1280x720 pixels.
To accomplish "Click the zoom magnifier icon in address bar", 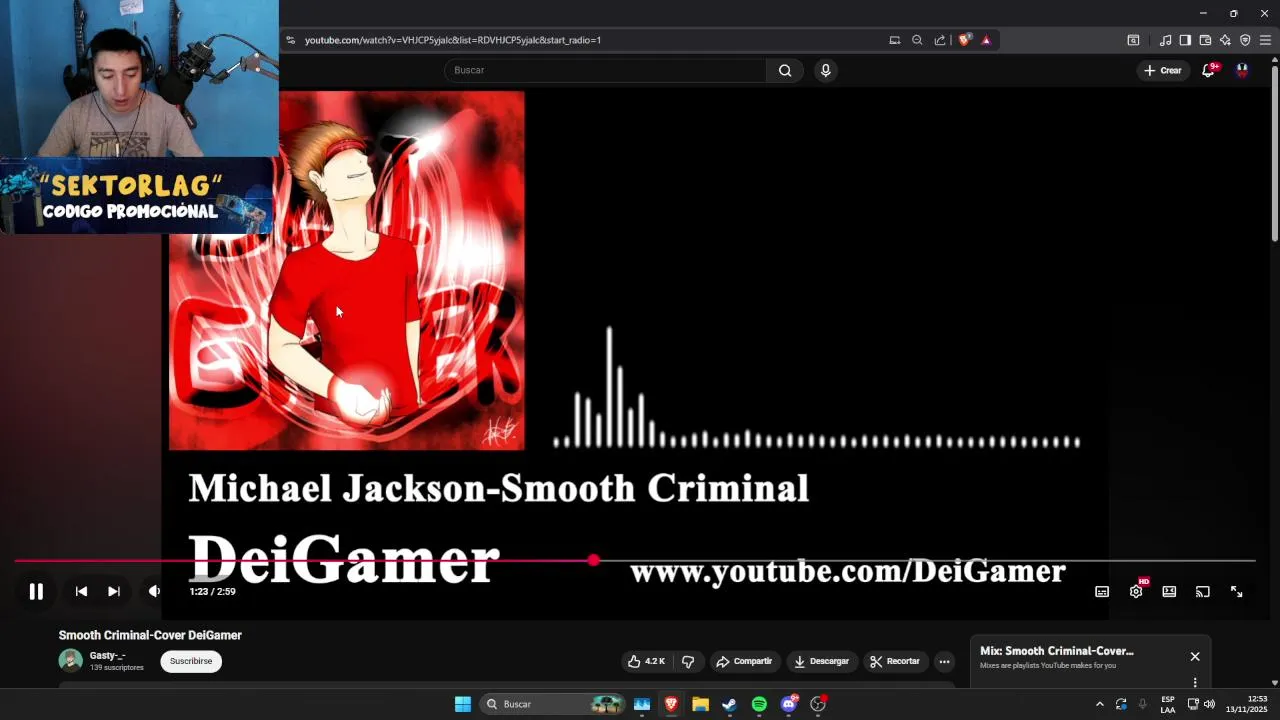I will tap(917, 40).
